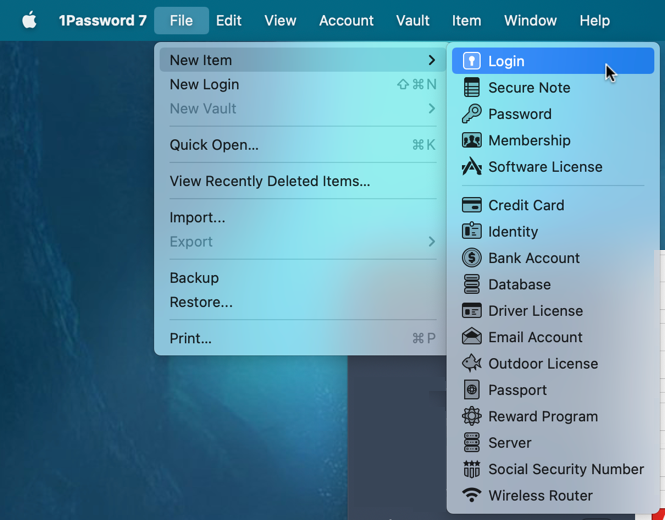Choose Driver License label text
The image size is (665, 520).
(536, 311)
